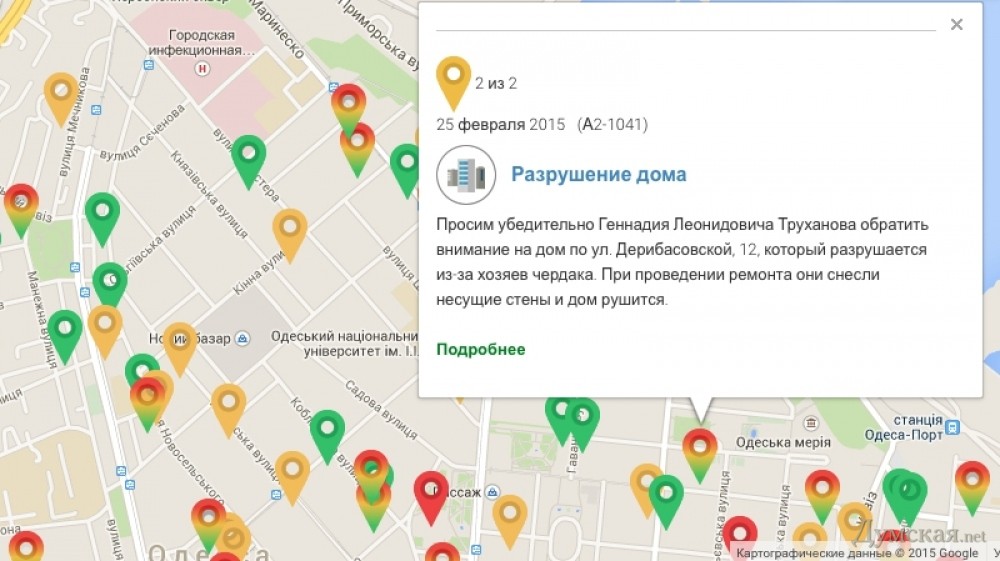Select yellow pin on Кінна вулиця
The image size is (1000, 561).
coord(289,229)
